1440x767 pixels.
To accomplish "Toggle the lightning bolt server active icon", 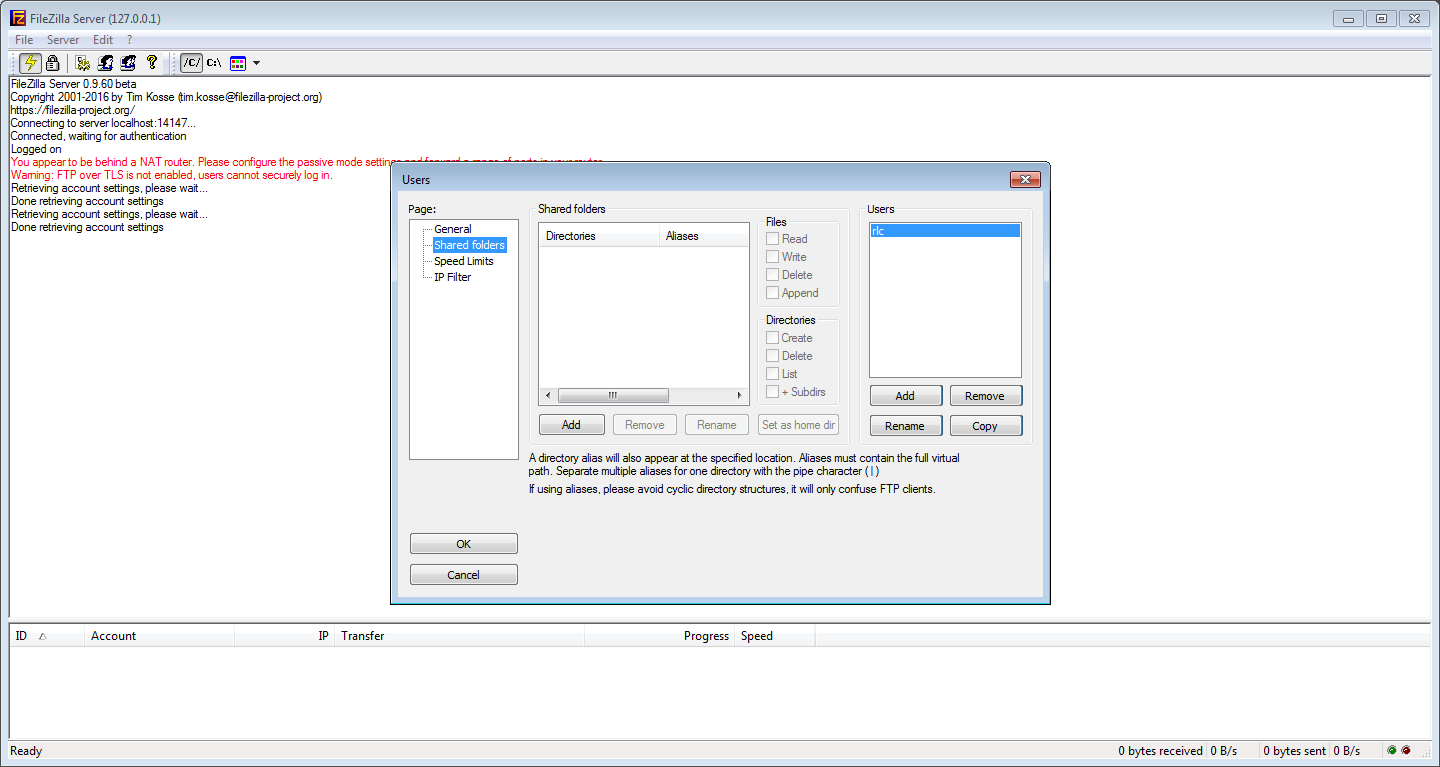I will pyautogui.click(x=30, y=62).
